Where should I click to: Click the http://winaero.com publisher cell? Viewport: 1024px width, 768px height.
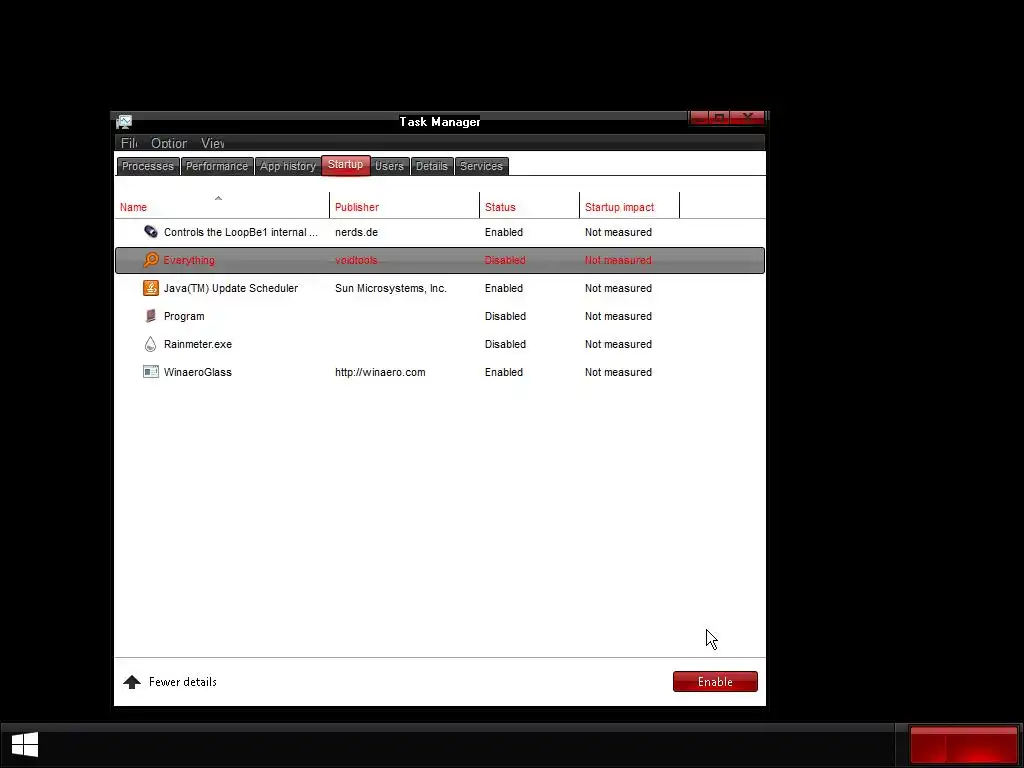(380, 372)
